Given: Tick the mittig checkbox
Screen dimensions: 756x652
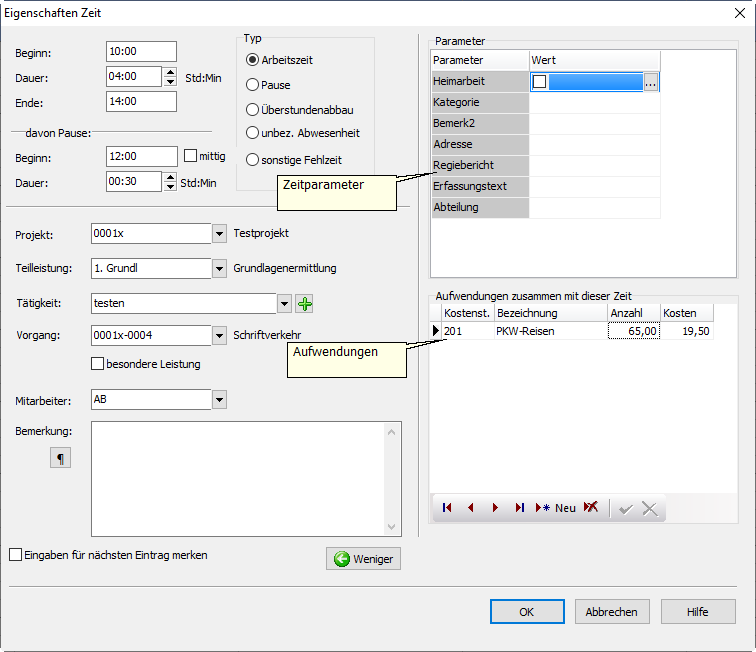Looking at the screenshot, I should click(191, 156).
